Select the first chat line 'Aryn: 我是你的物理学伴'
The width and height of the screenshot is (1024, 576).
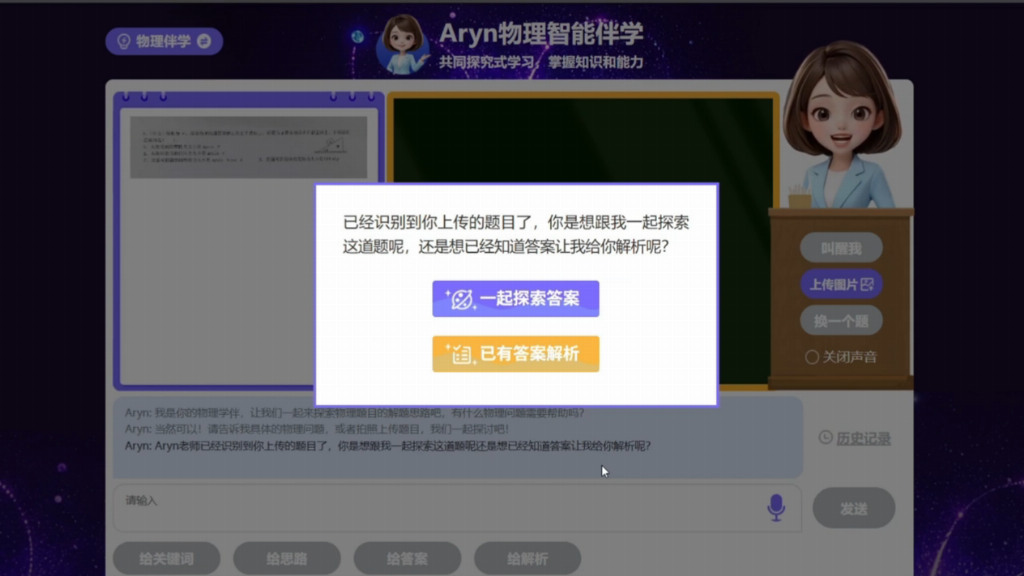click(355, 413)
